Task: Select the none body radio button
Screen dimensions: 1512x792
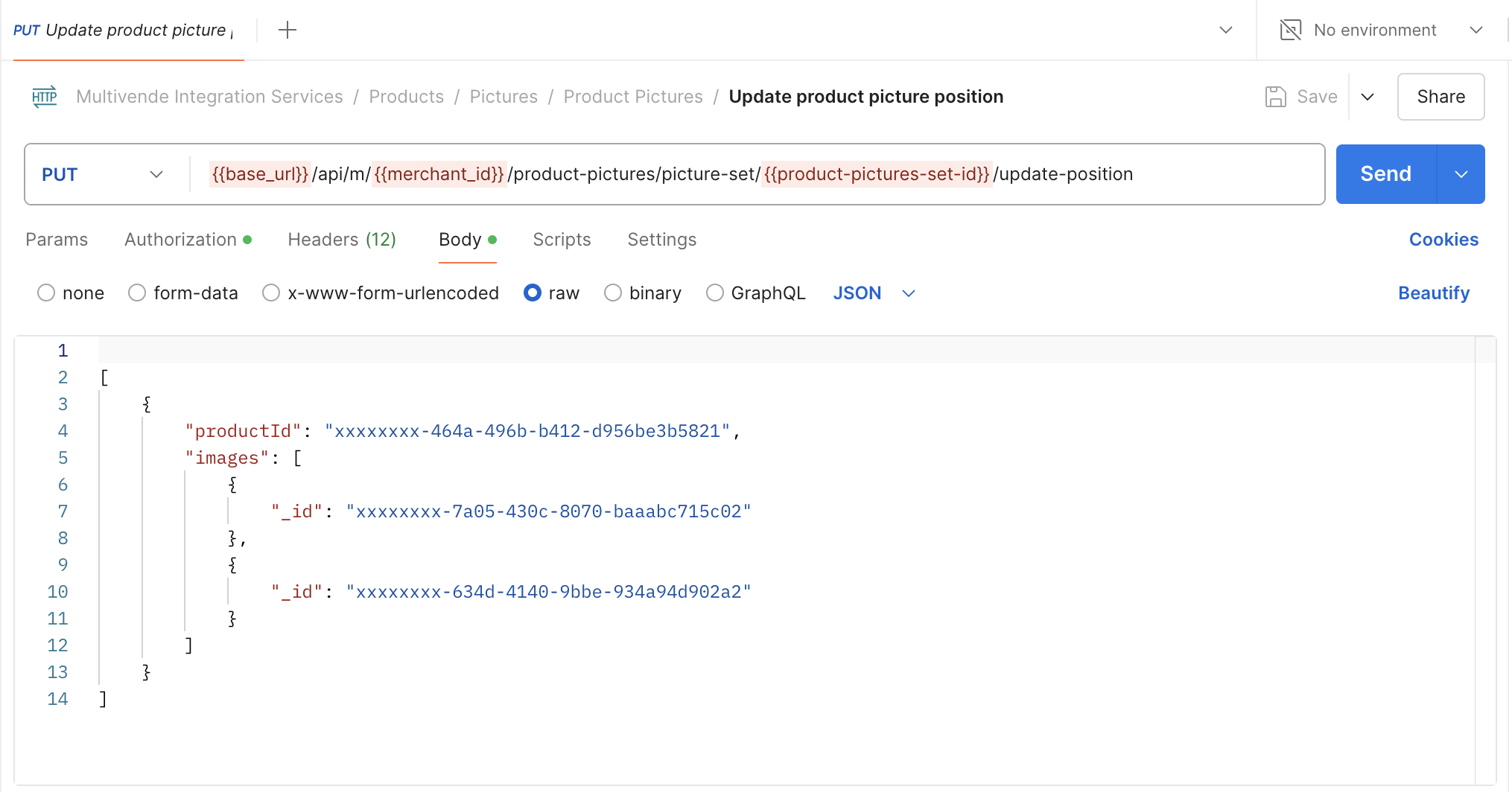Action: tap(46, 293)
